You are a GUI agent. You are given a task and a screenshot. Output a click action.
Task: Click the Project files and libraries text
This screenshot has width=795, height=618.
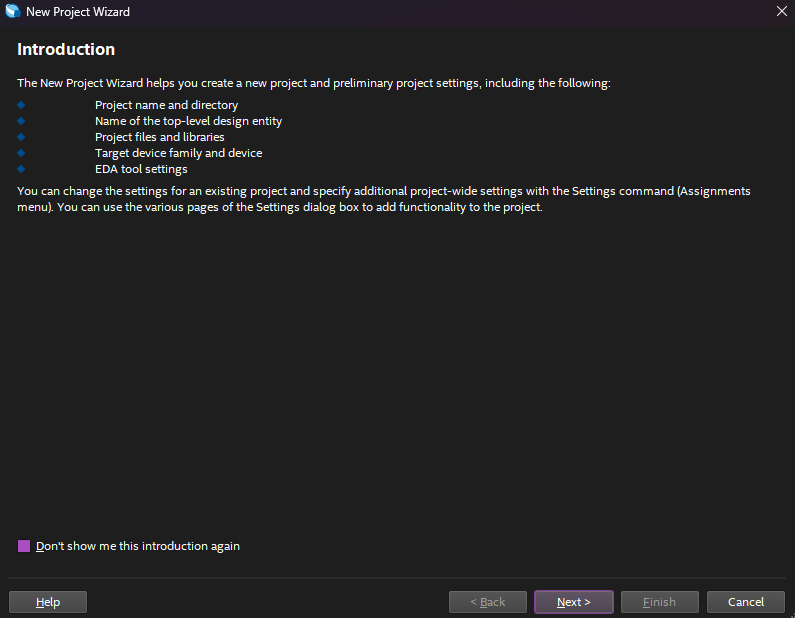pyautogui.click(x=159, y=137)
